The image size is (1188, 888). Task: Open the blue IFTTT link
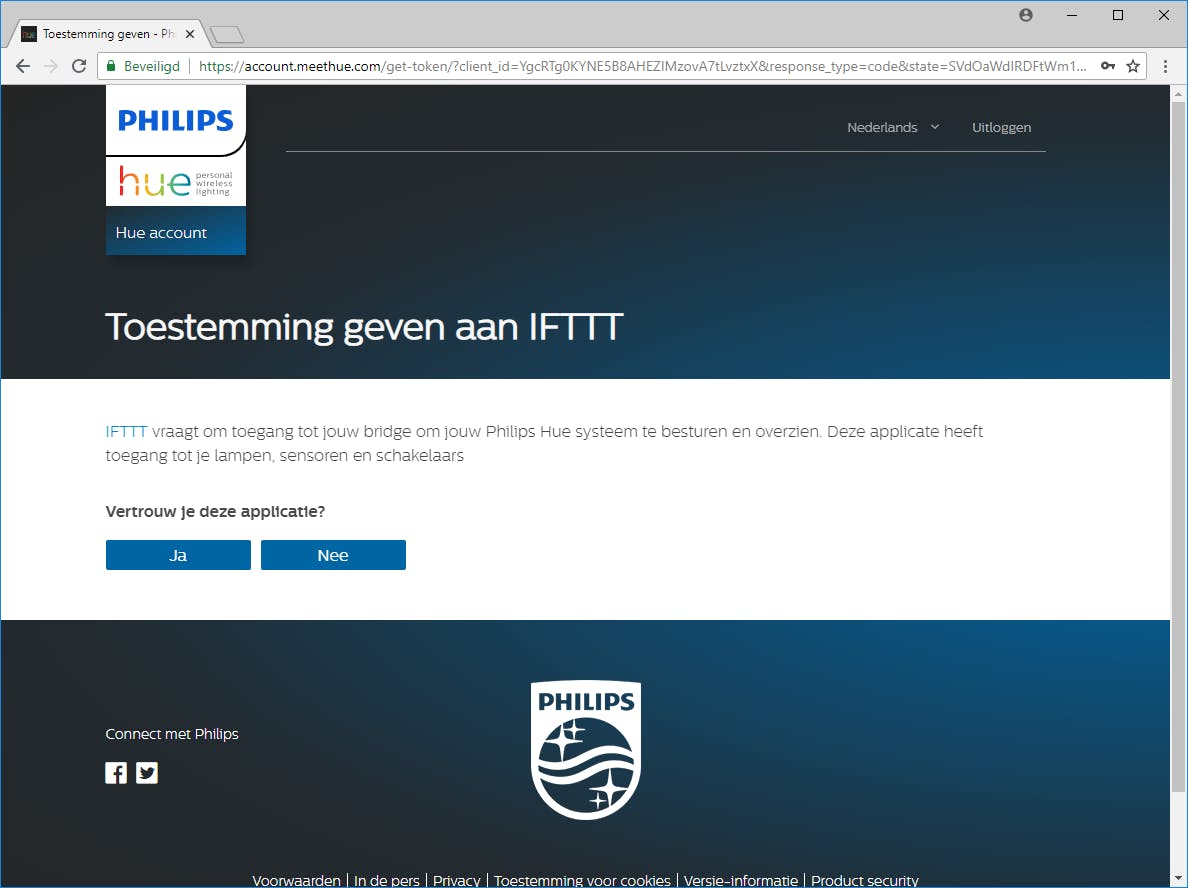coord(126,432)
